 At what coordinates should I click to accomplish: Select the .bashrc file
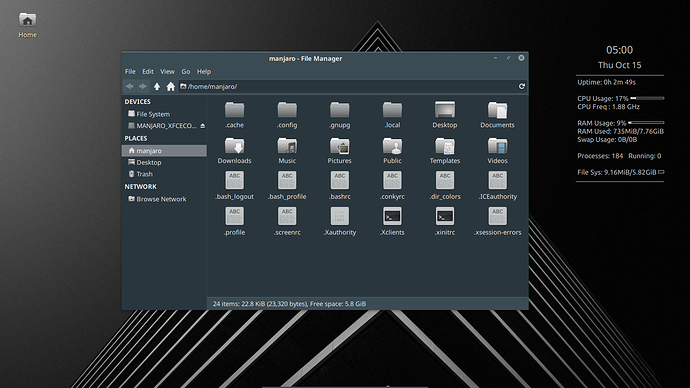339,186
